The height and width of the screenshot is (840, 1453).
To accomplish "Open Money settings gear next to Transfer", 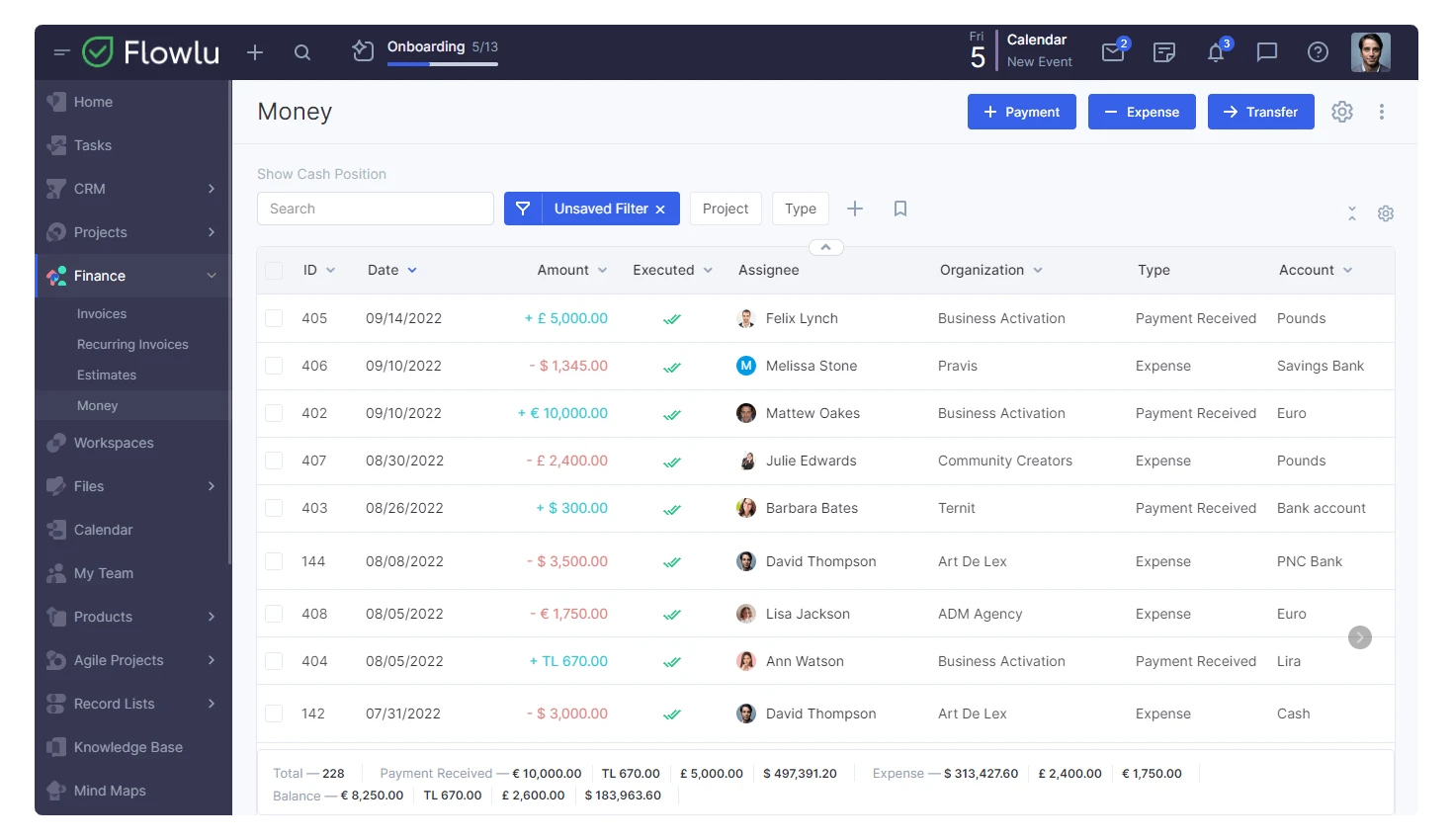I will coord(1341,112).
